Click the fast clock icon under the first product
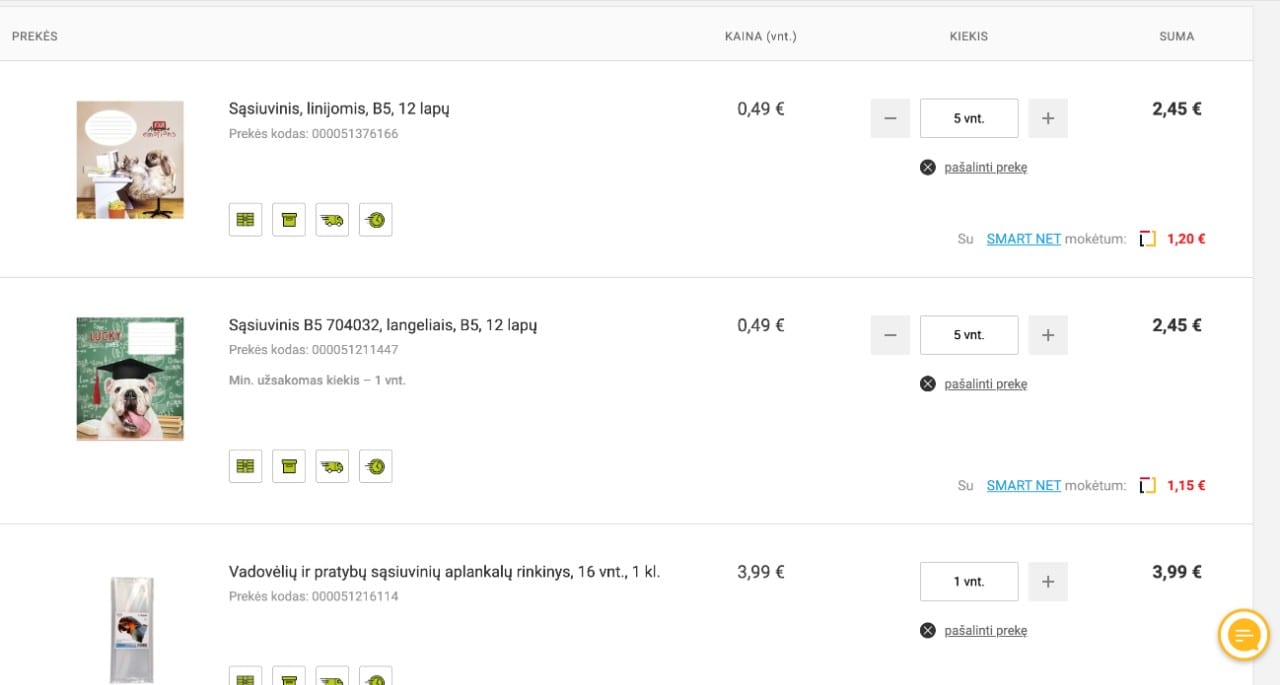Screen dimensions: 1280x685 tap(376, 220)
